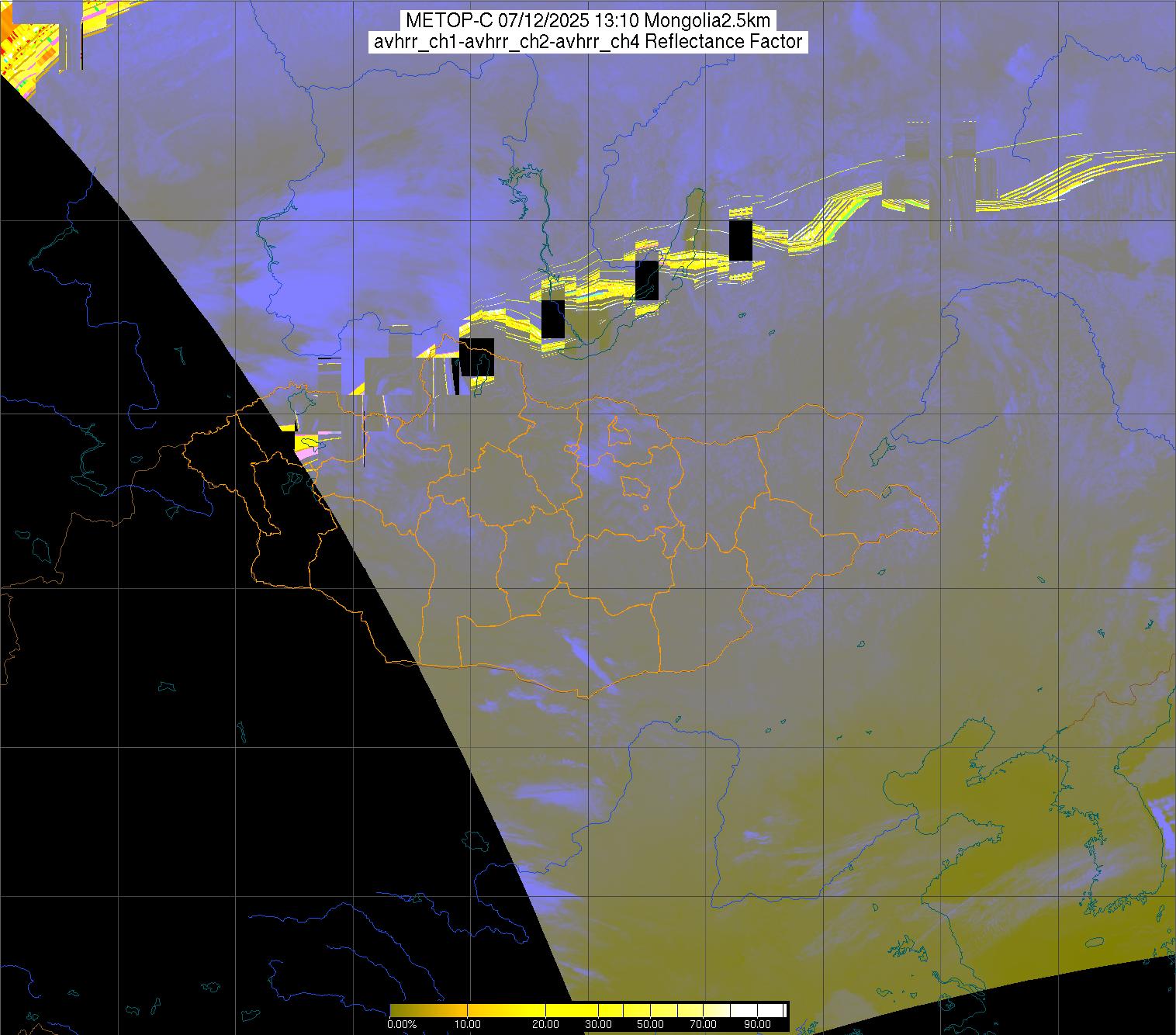This screenshot has width=1176, height=1035.
Task: Click the 30.00 label on color scale
Action: [x=598, y=1024]
